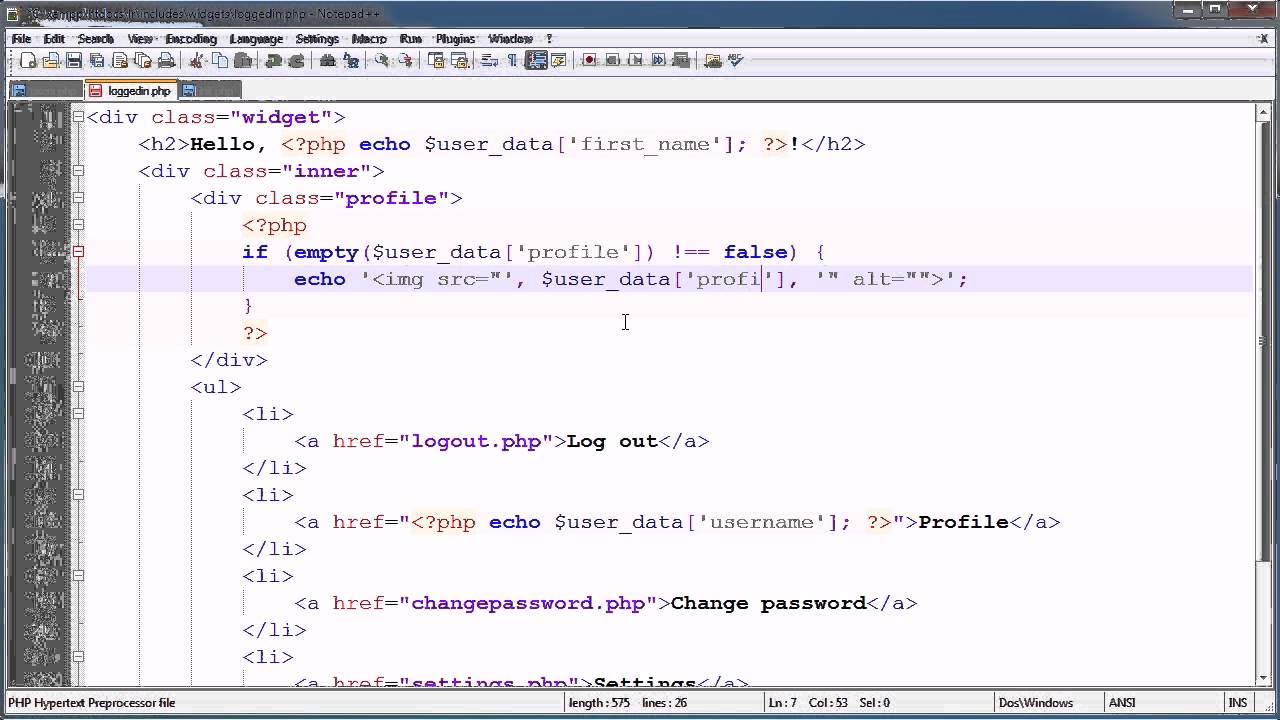
Task: Open the View menu
Action: point(140,39)
